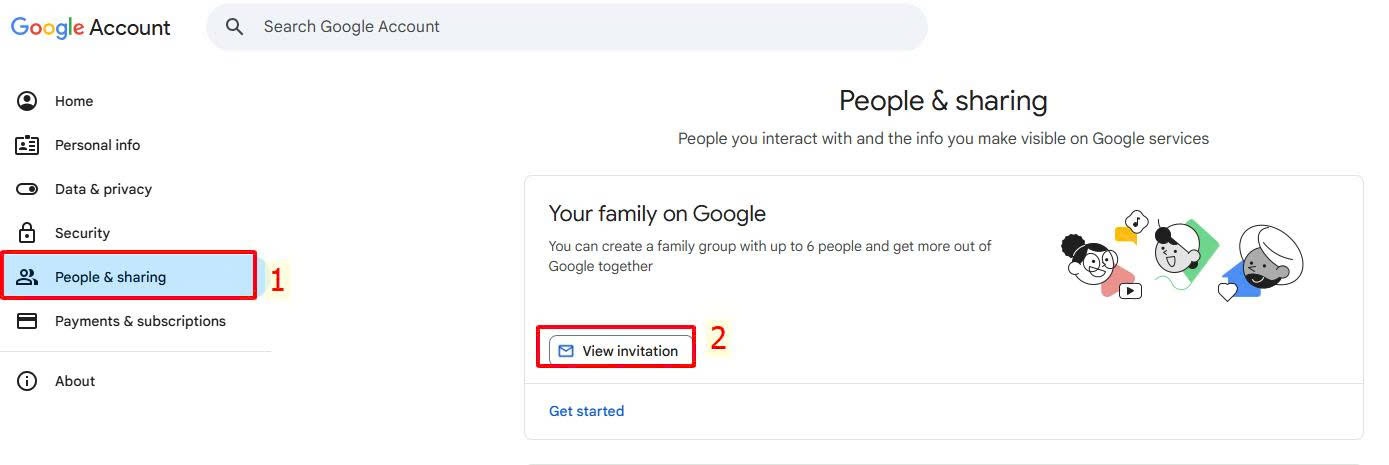Click the Payments credit card icon
This screenshot has width=1389, height=465.
[27, 321]
